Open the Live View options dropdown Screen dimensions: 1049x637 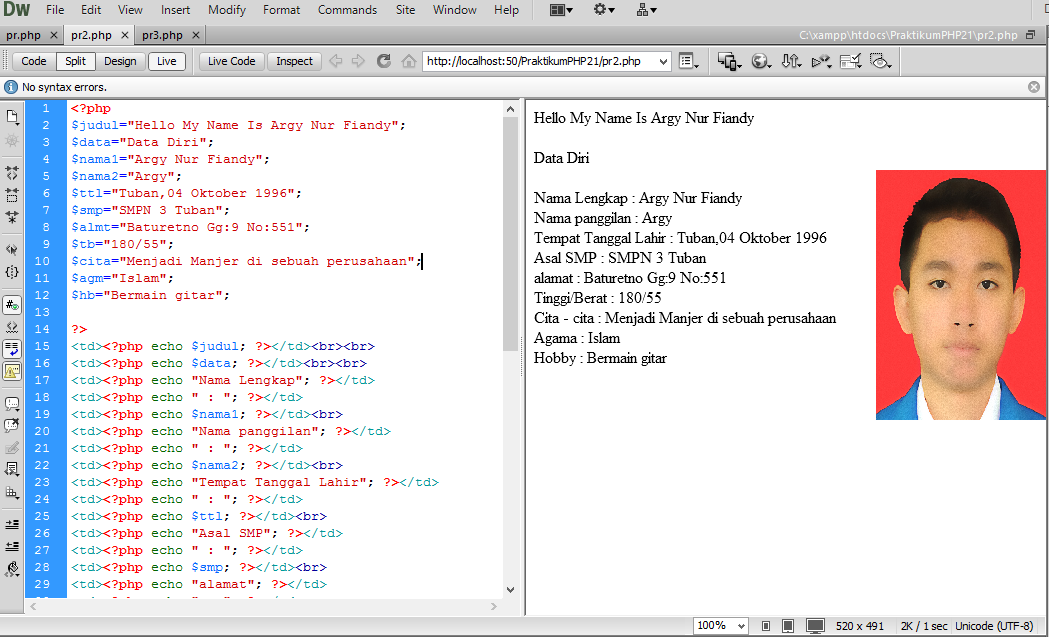click(688, 62)
